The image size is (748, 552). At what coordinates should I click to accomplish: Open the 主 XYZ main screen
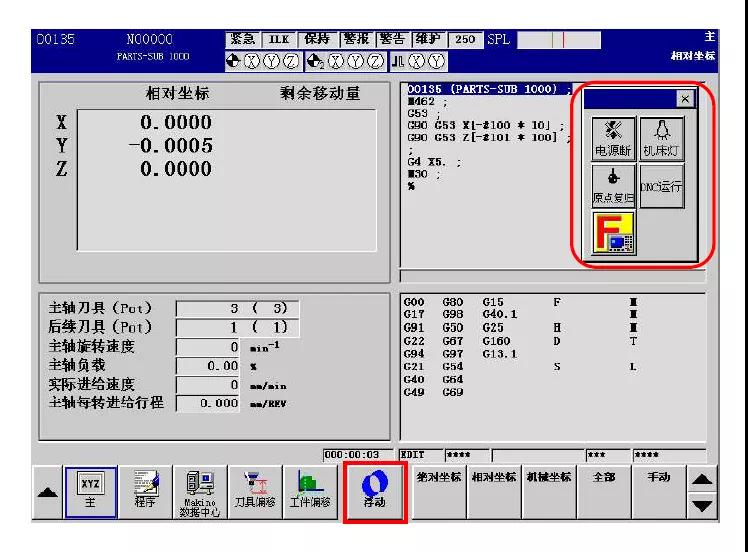90,492
